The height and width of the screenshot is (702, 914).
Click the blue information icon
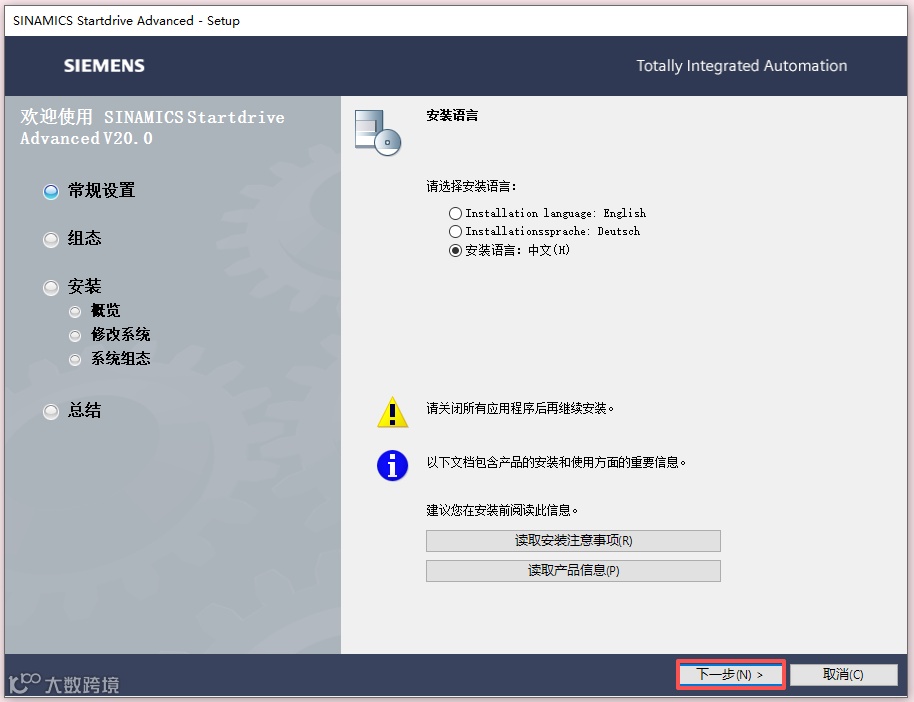[x=392, y=466]
